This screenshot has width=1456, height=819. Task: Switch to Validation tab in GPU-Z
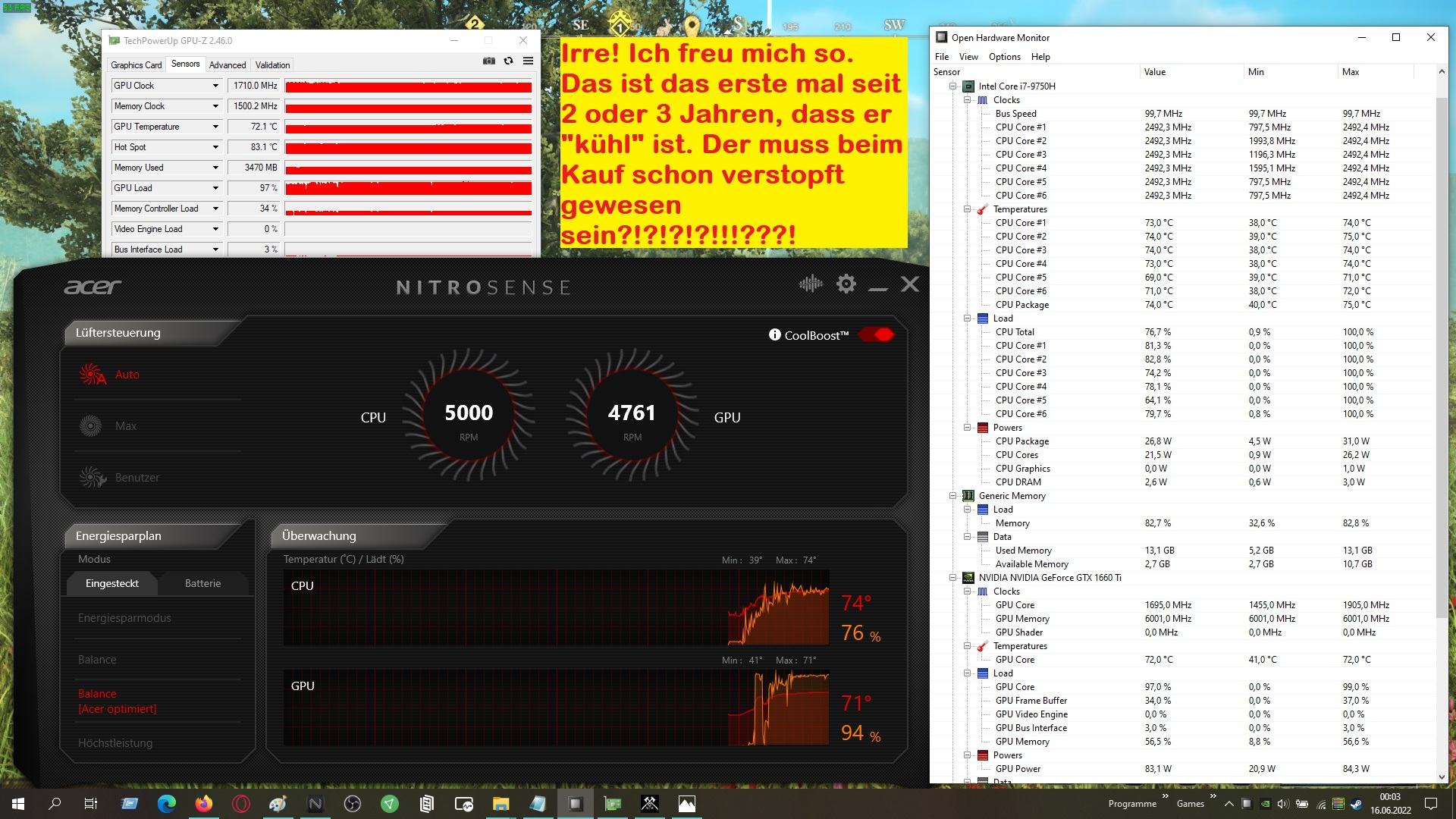point(272,65)
